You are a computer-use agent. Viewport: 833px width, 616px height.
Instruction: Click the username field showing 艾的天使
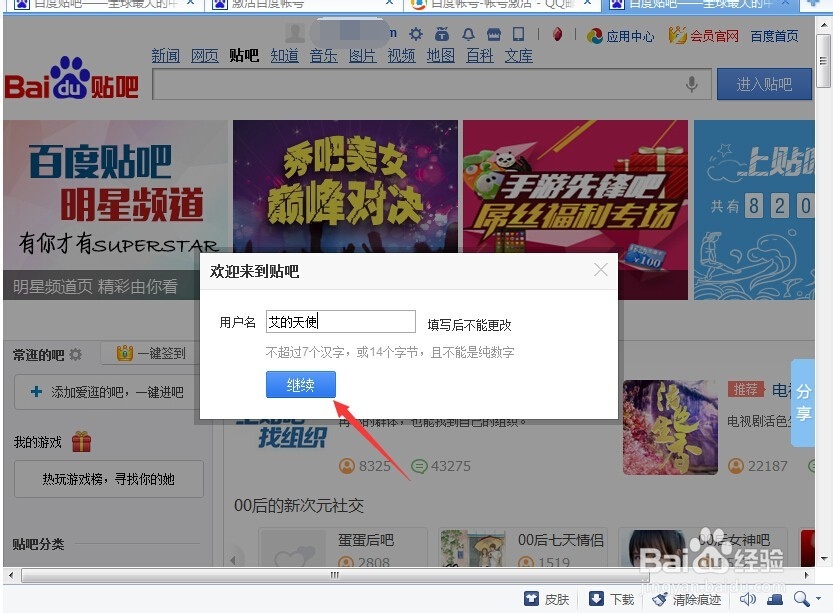[x=339, y=322]
